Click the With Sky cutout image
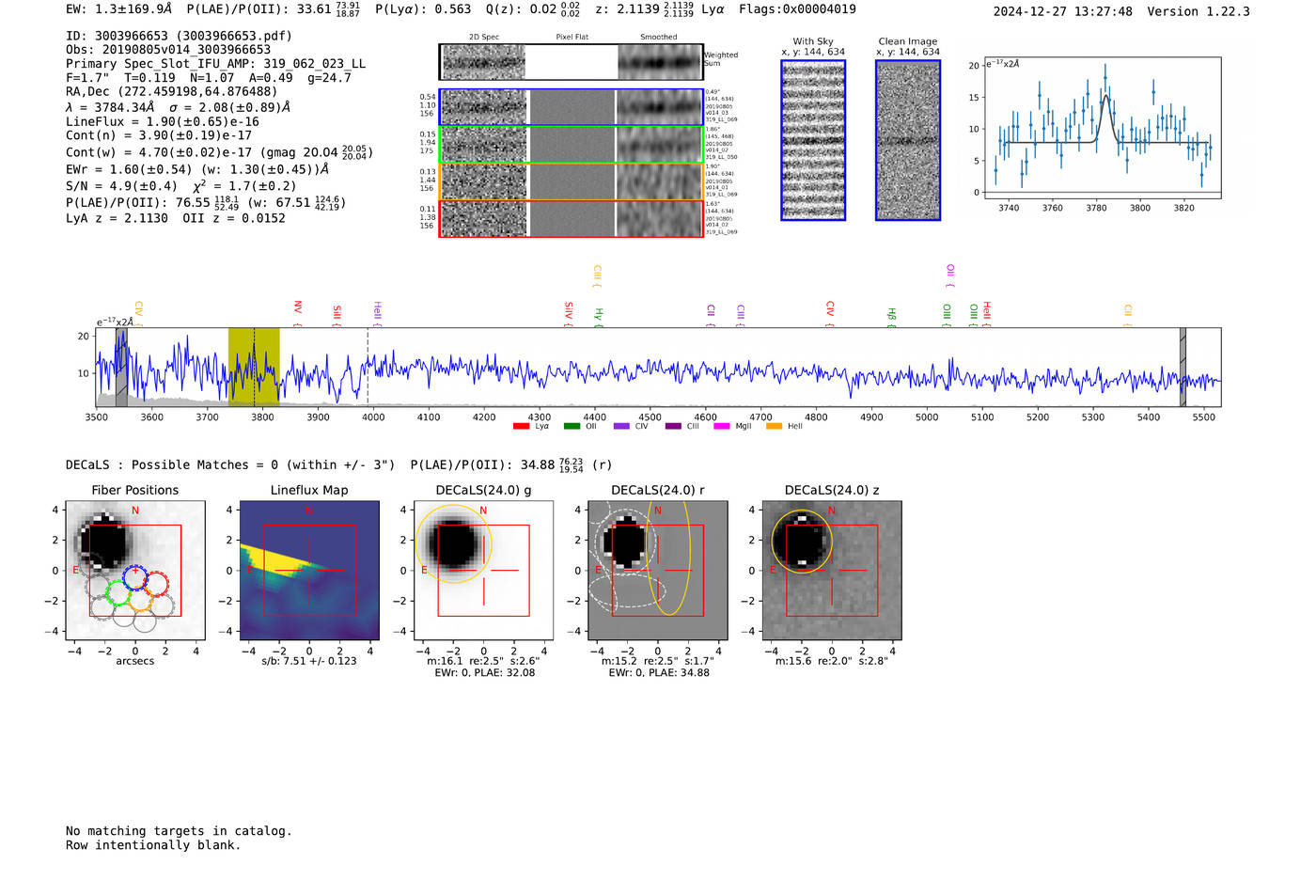Screen dimensions: 1316x896 click(x=813, y=140)
